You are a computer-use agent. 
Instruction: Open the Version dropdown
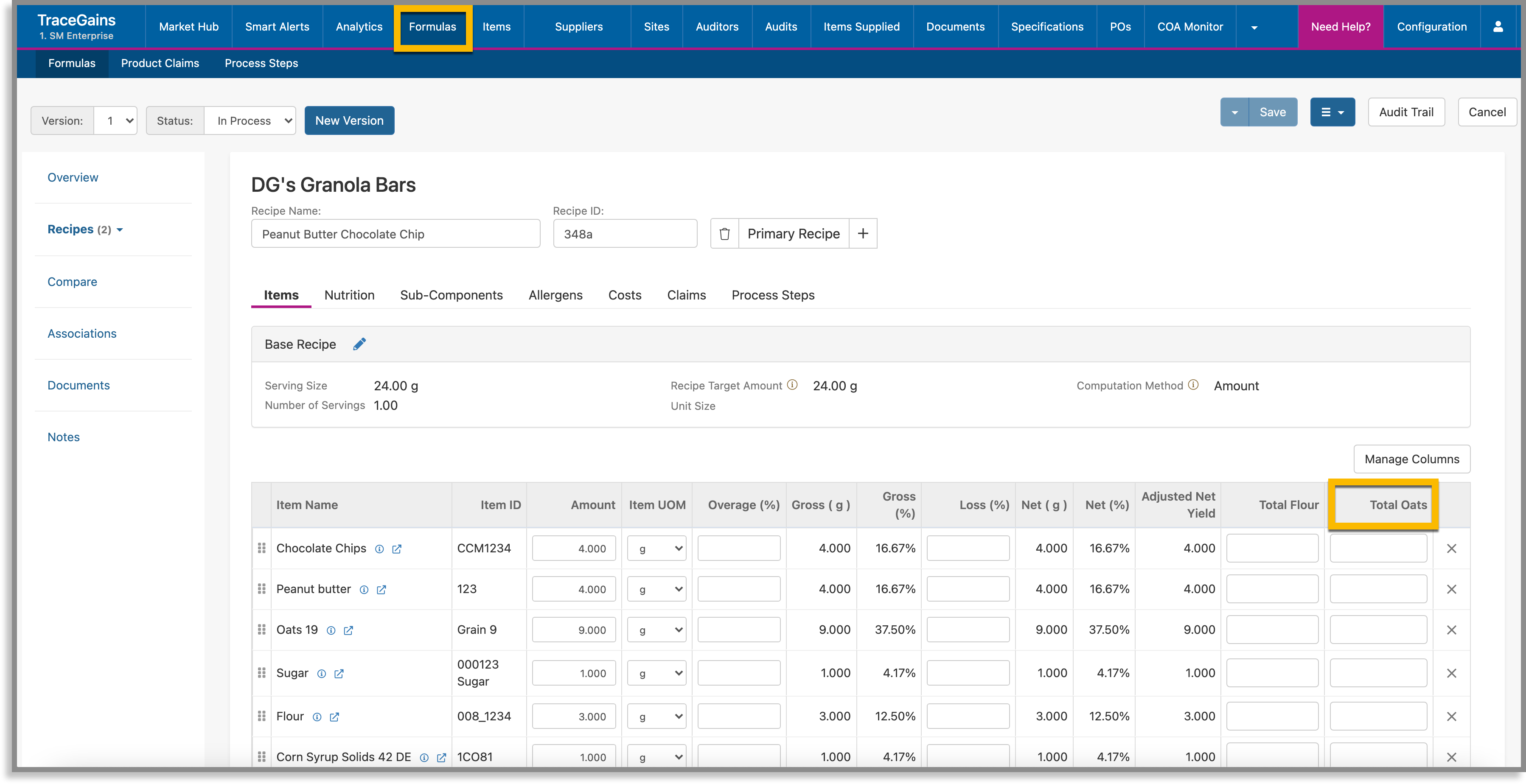pyautogui.click(x=116, y=121)
